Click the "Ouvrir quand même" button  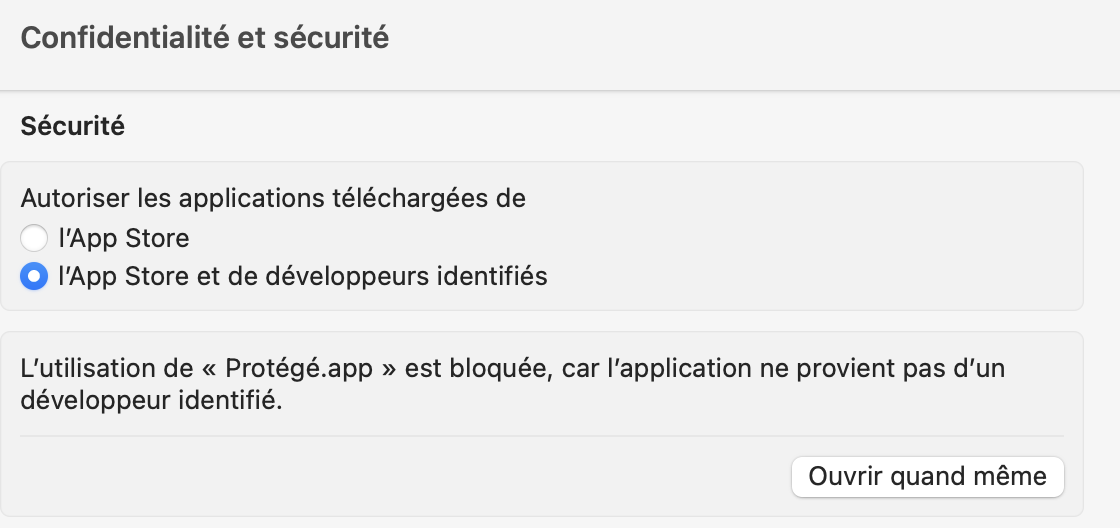point(927,477)
